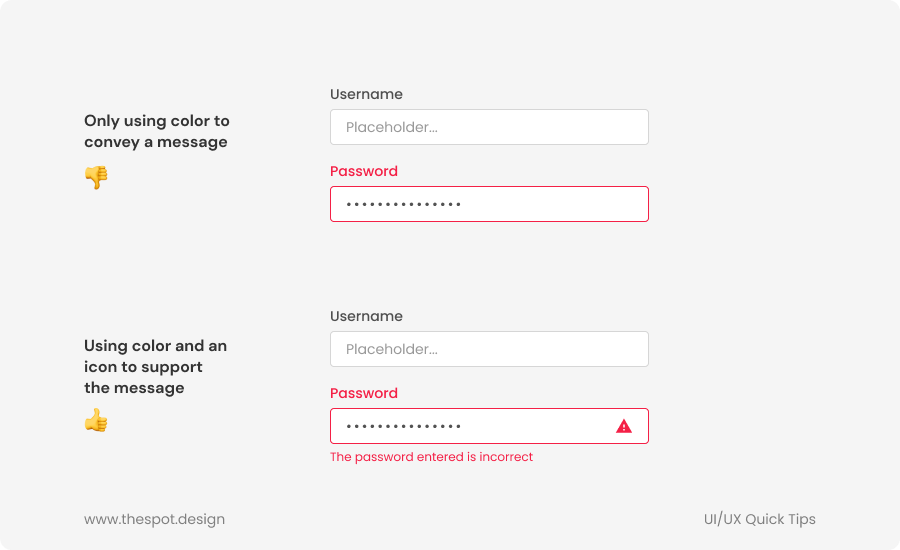Click the masked password dots in the icon-less field
Screen dimensions: 900x550
tap(404, 204)
